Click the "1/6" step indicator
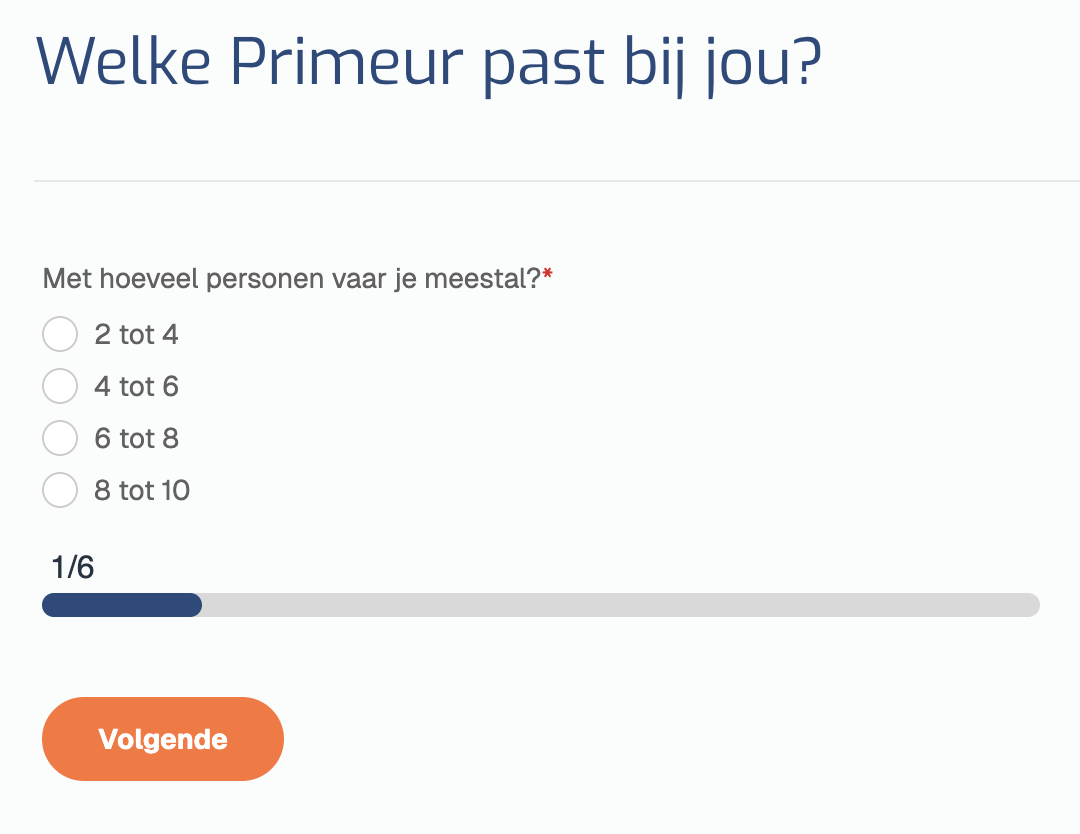The width and height of the screenshot is (1080, 834). pyautogui.click(x=73, y=568)
